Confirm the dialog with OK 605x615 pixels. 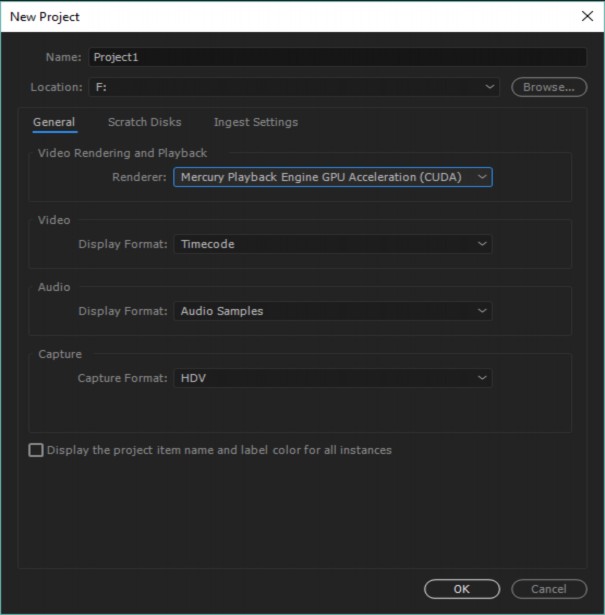click(x=461, y=589)
